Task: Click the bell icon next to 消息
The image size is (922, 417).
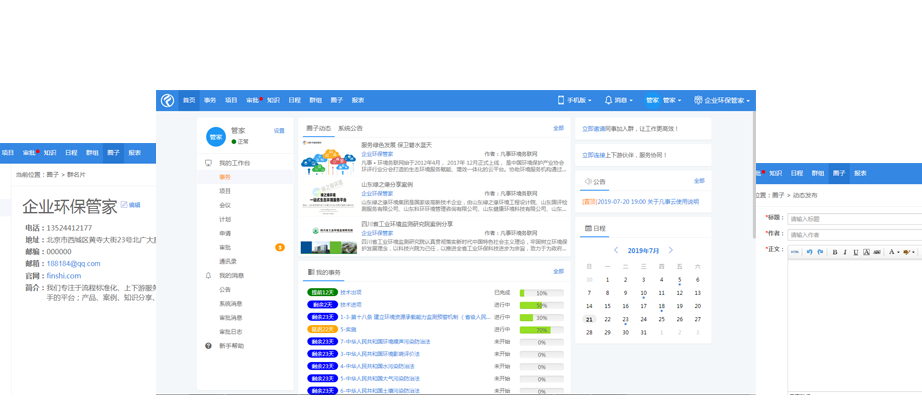Action: 608,100
